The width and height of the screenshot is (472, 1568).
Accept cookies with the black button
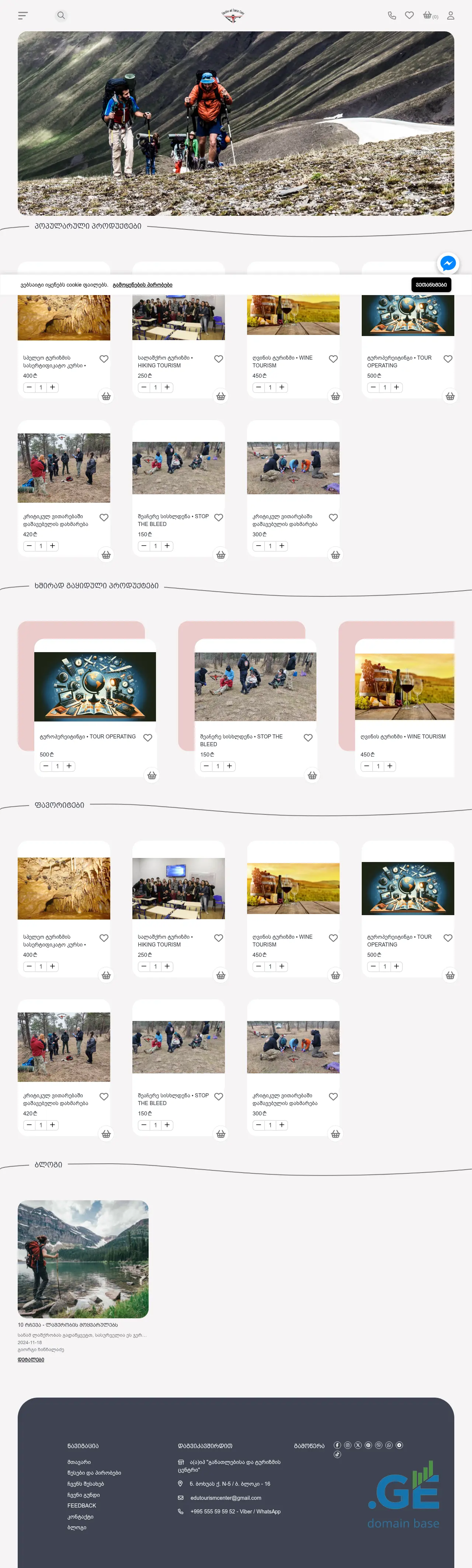[x=431, y=284]
